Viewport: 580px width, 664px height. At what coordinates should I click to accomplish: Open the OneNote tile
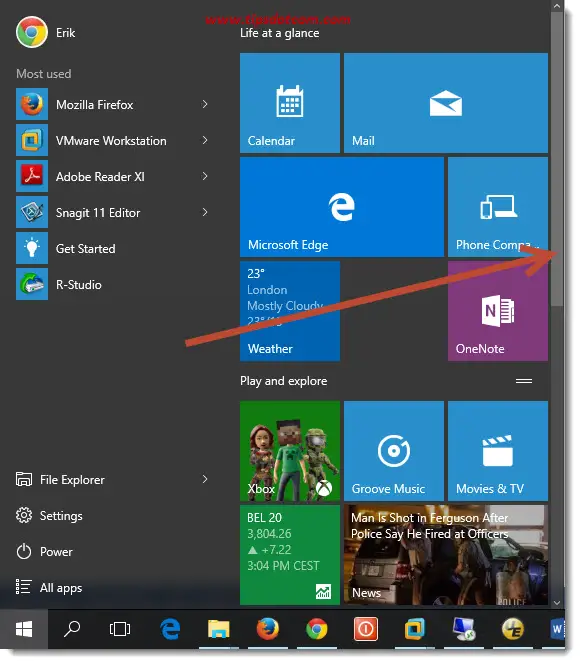click(x=498, y=311)
